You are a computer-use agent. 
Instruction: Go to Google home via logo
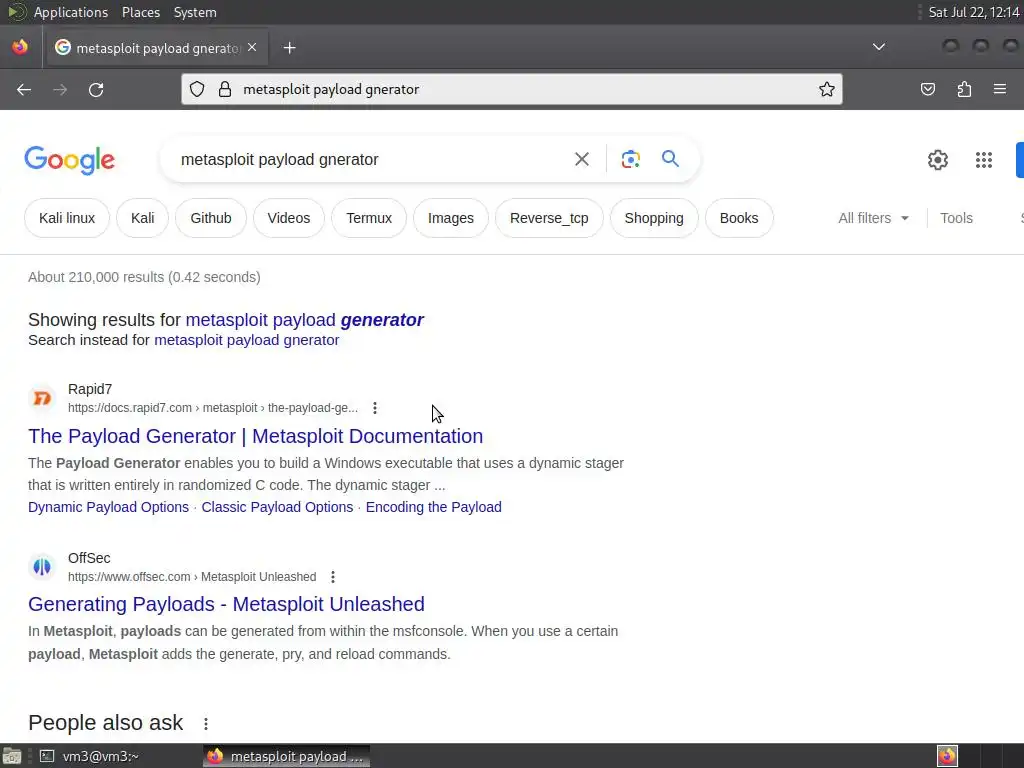(x=70, y=160)
